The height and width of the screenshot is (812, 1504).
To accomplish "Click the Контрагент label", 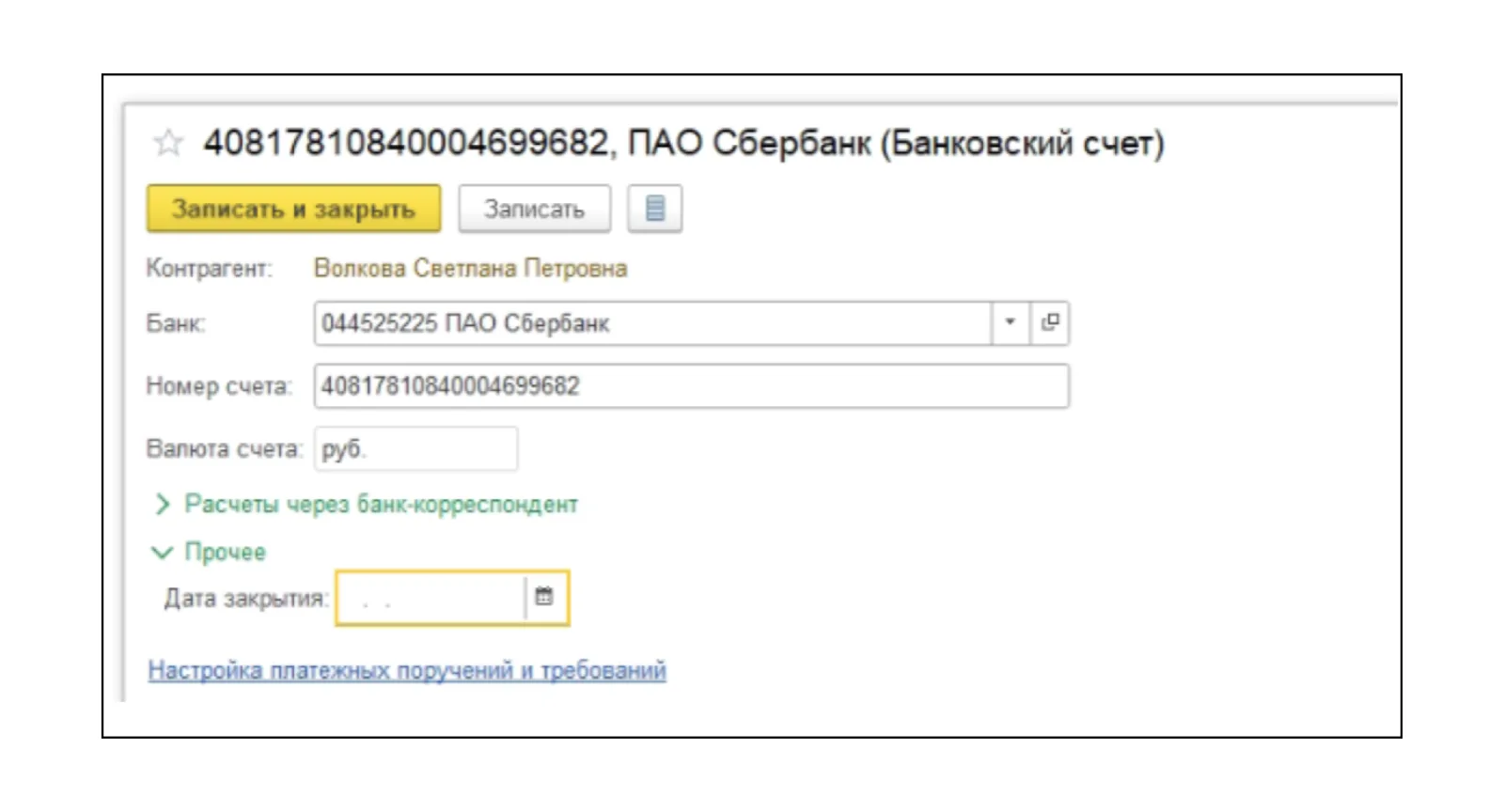I will click(x=209, y=269).
